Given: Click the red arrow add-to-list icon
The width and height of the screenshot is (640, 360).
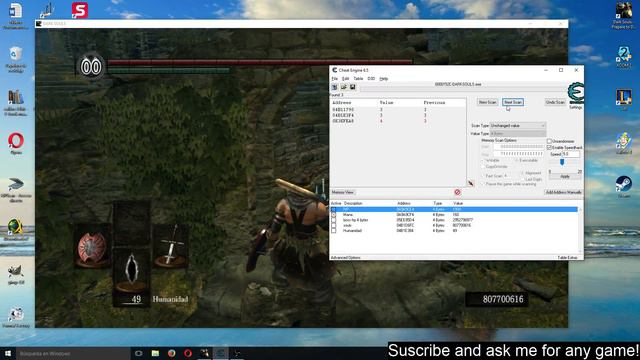Looking at the screenshot, I should pyautogui.click(x=471, y=184).
